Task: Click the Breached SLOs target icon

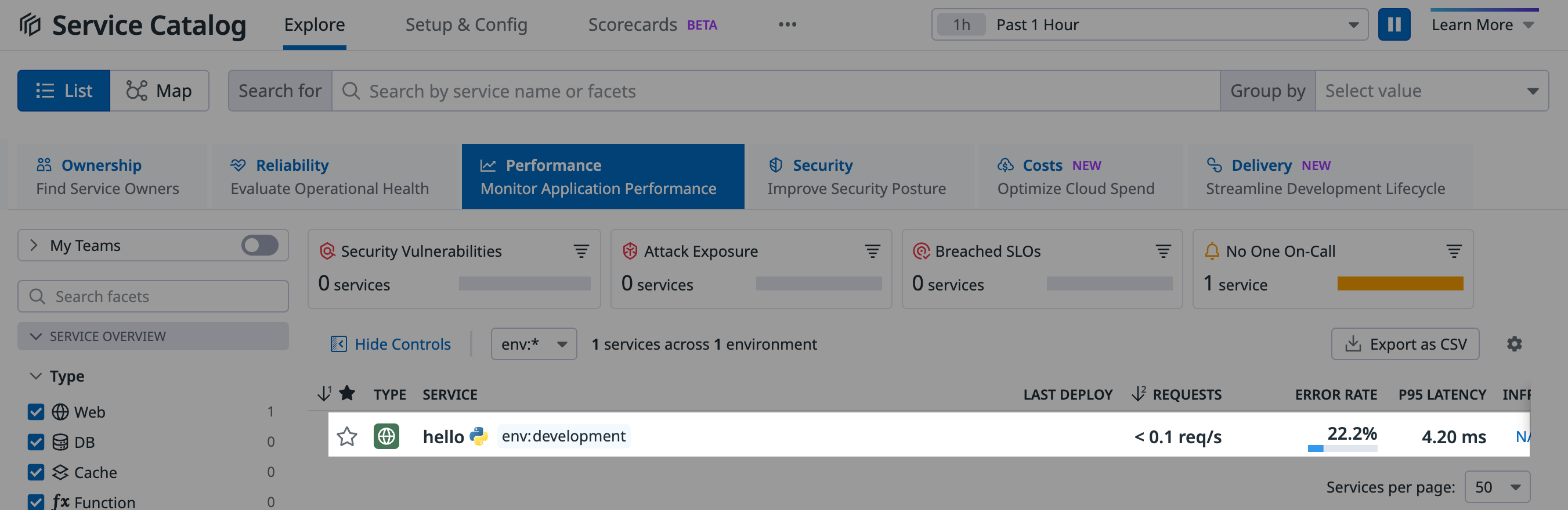Action: (x=922, y=251)
